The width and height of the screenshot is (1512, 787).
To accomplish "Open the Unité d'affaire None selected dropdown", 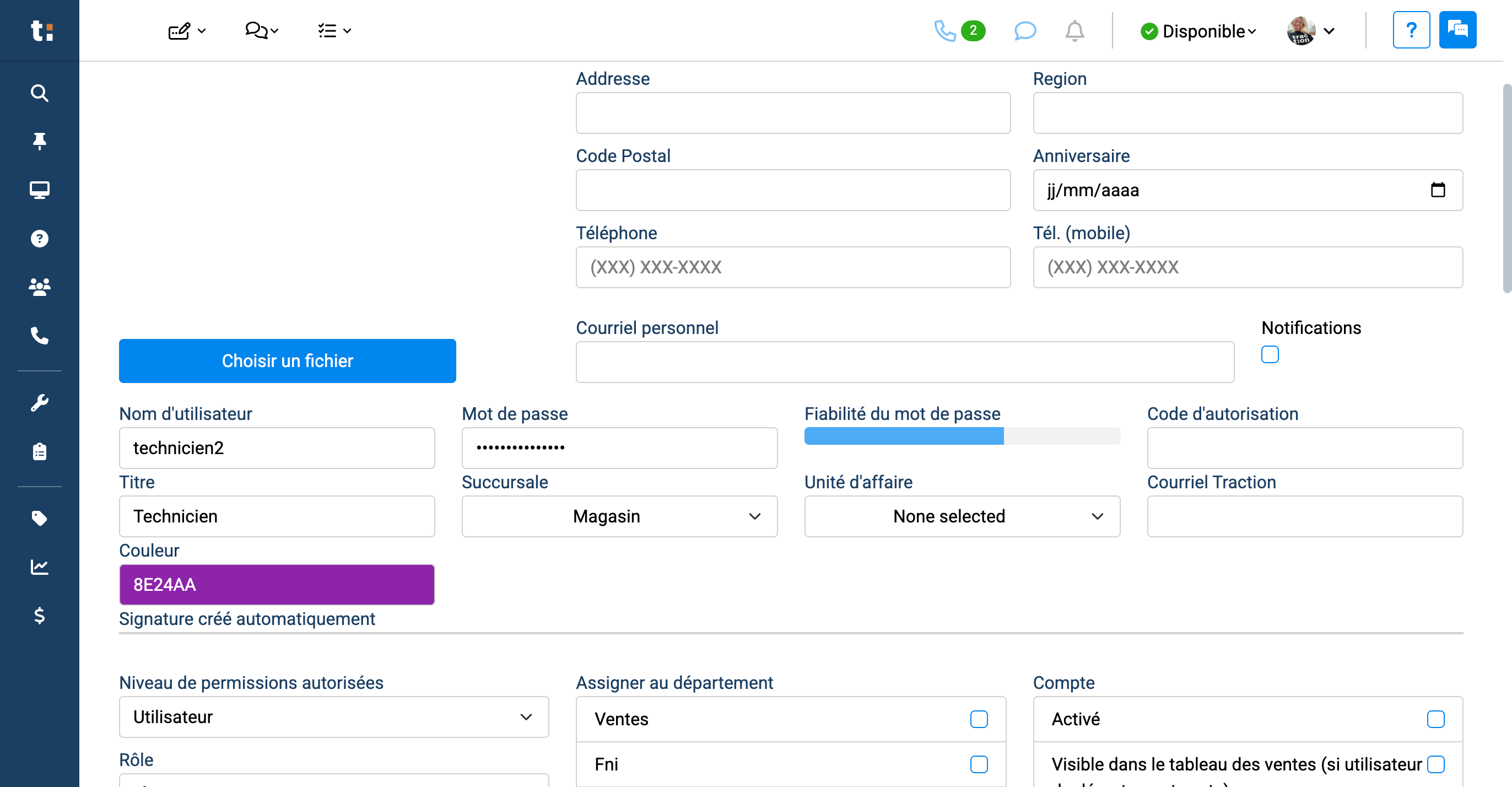I will pyautogui.click(x=962, y=516).
